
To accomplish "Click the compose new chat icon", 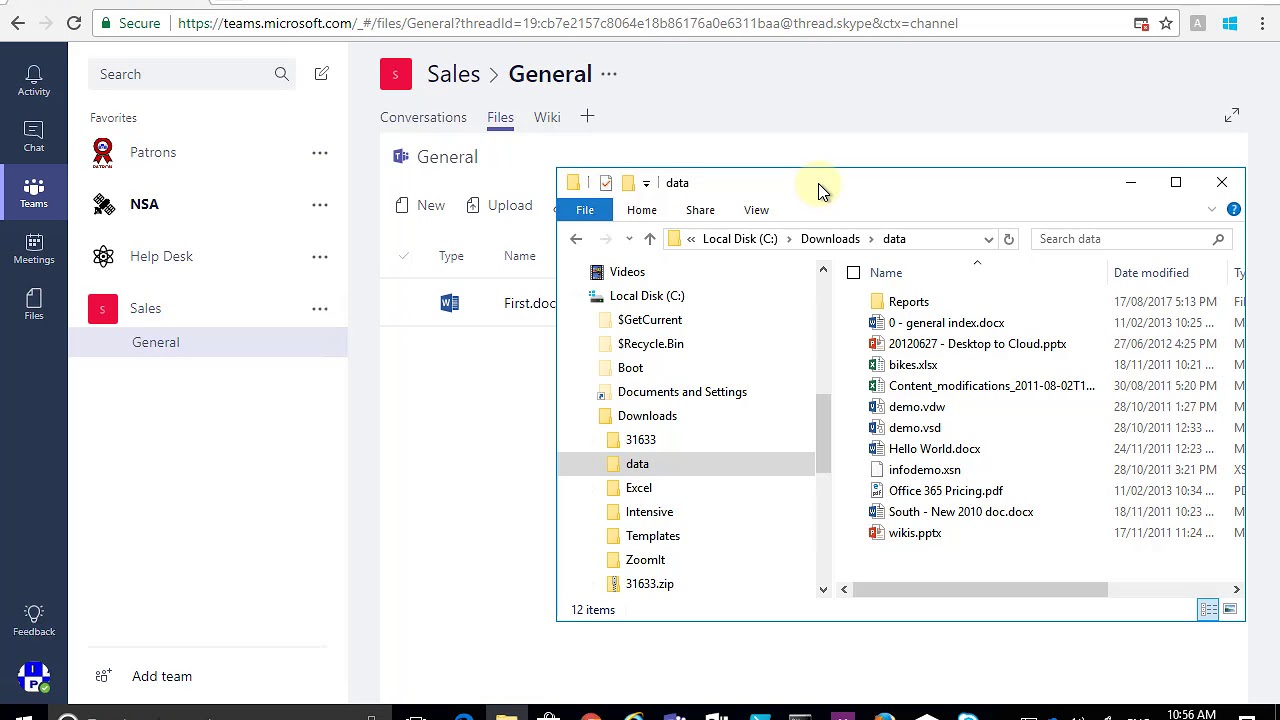I will click(321, 74).
